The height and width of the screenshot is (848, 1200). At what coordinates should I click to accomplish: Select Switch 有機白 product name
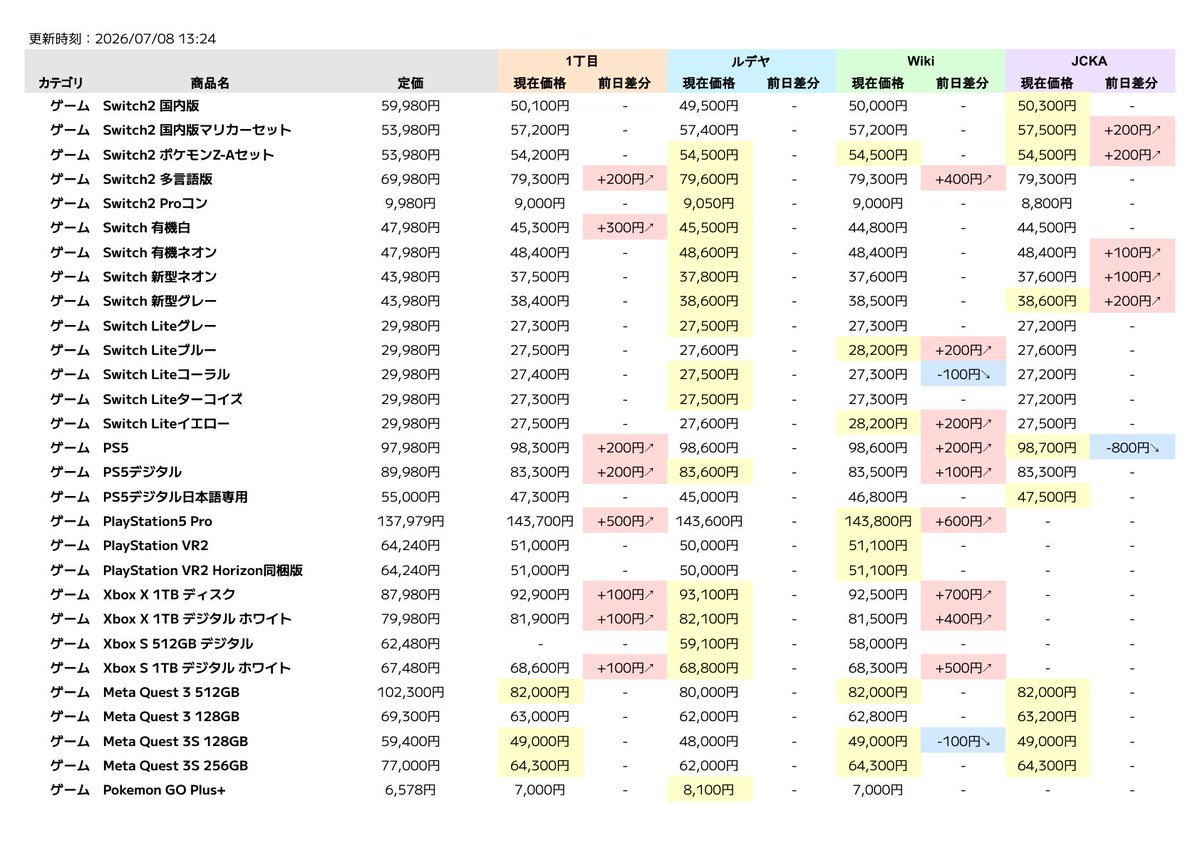pos(146,228)
